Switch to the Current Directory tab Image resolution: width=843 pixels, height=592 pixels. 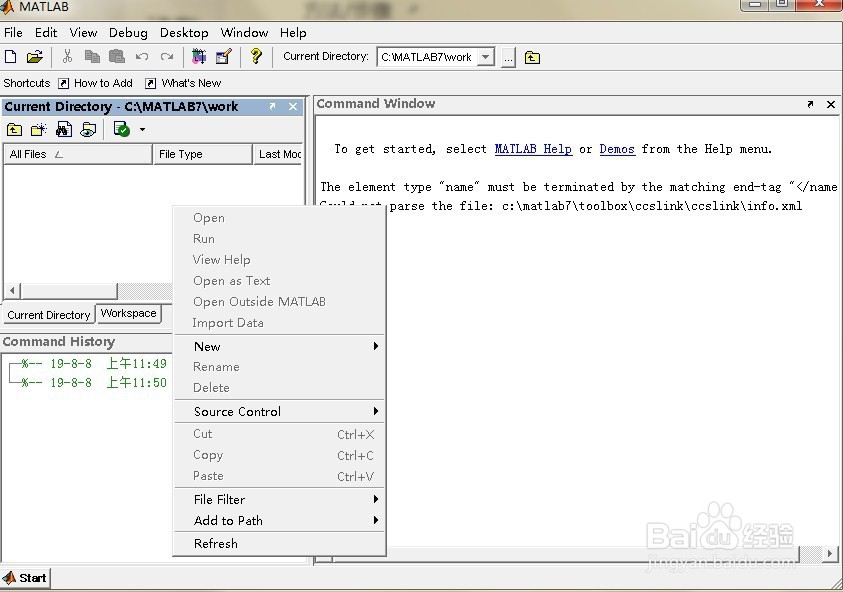tap(49, 315)
